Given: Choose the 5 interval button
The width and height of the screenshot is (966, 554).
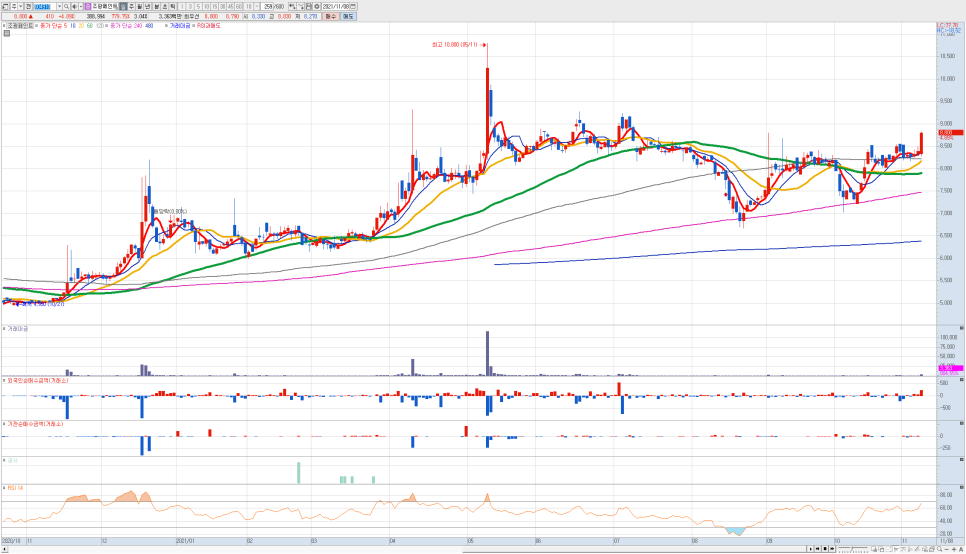Looking at the screenshot, I should click(x=198, y=6).
